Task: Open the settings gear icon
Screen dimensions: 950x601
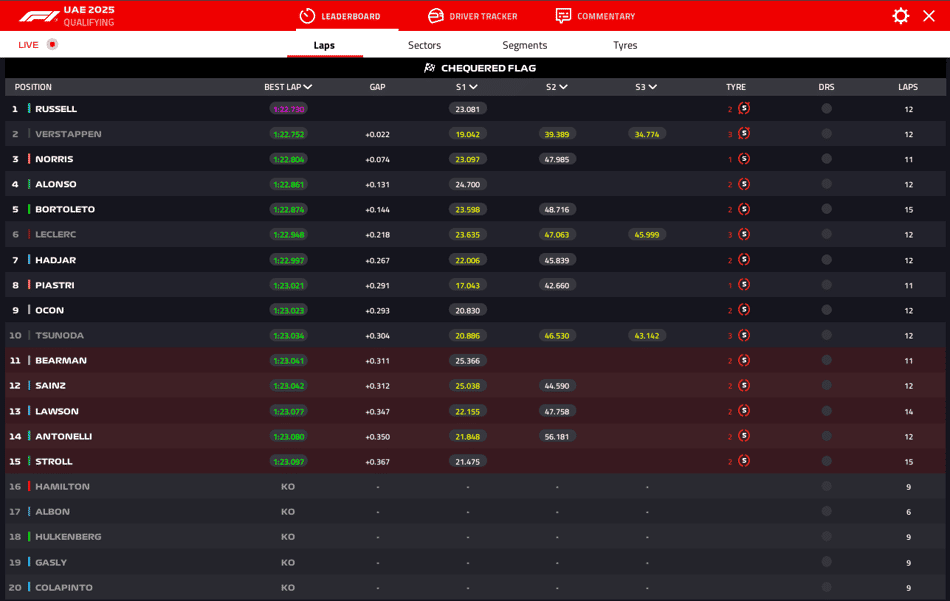Action: tap(901, 16)
